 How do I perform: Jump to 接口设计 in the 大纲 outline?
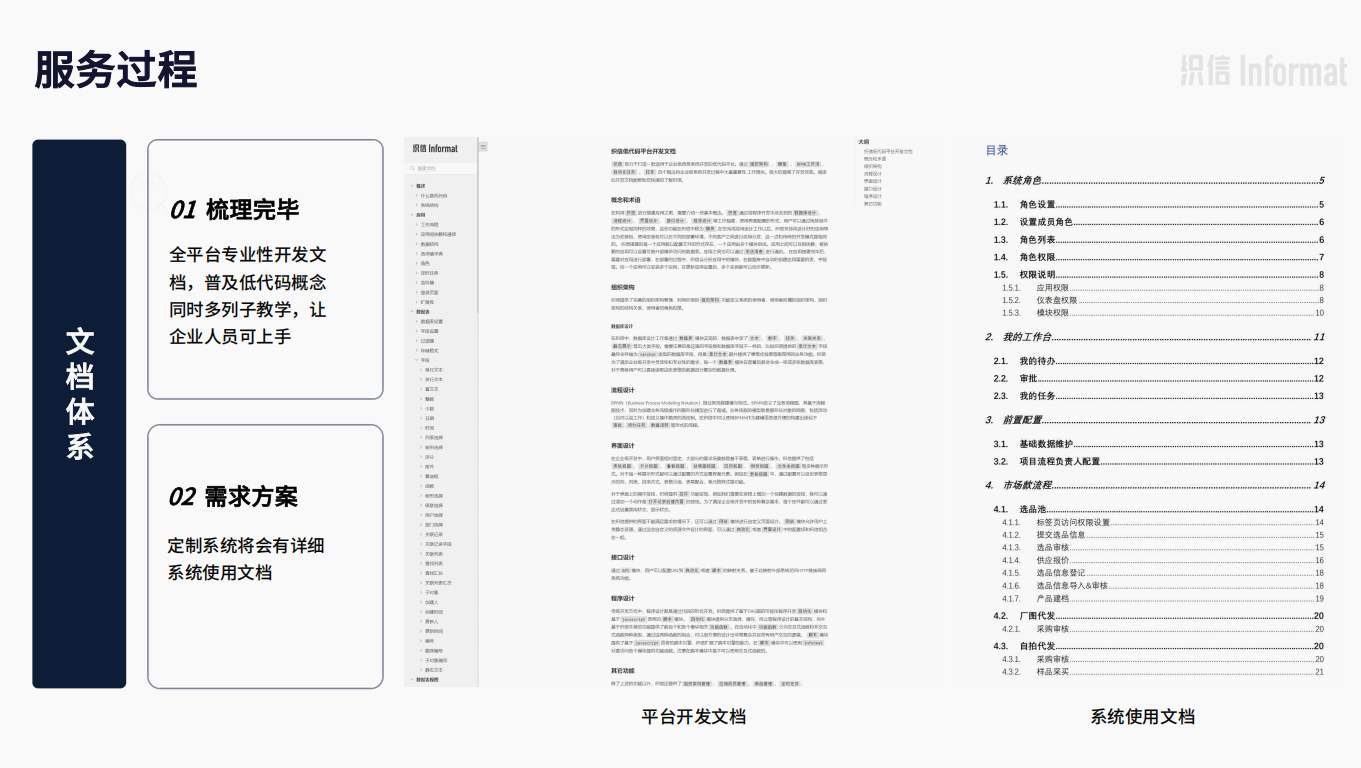[x=872, y=188]
